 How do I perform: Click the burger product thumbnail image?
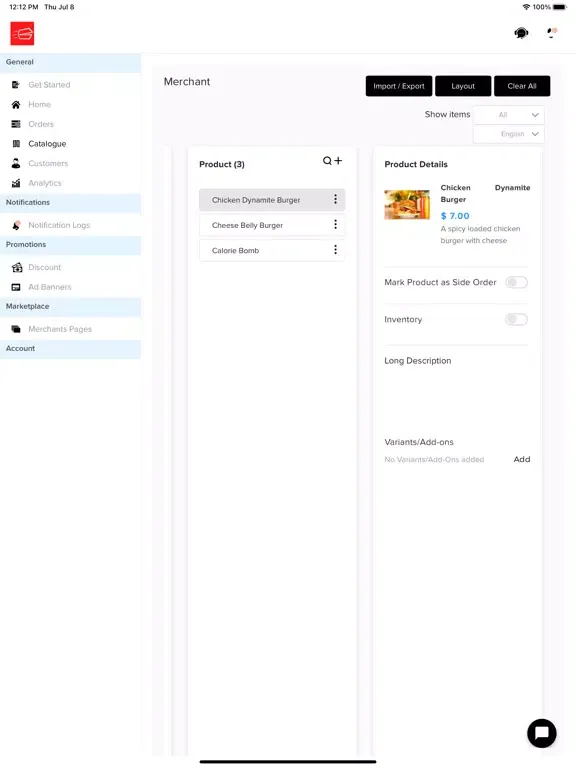pos(407,204)
